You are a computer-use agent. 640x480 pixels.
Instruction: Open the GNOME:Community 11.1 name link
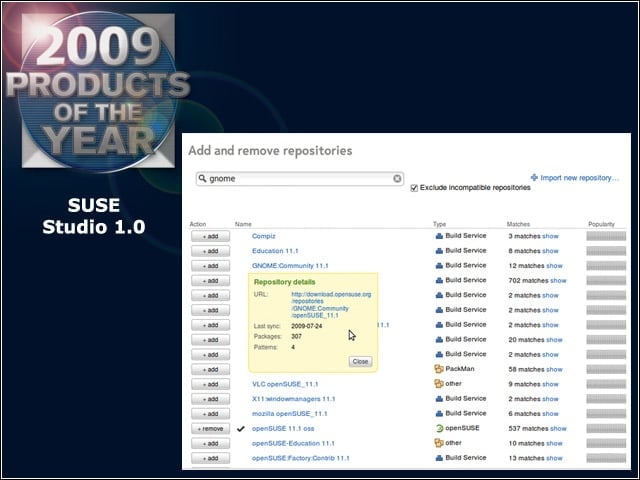290,266
